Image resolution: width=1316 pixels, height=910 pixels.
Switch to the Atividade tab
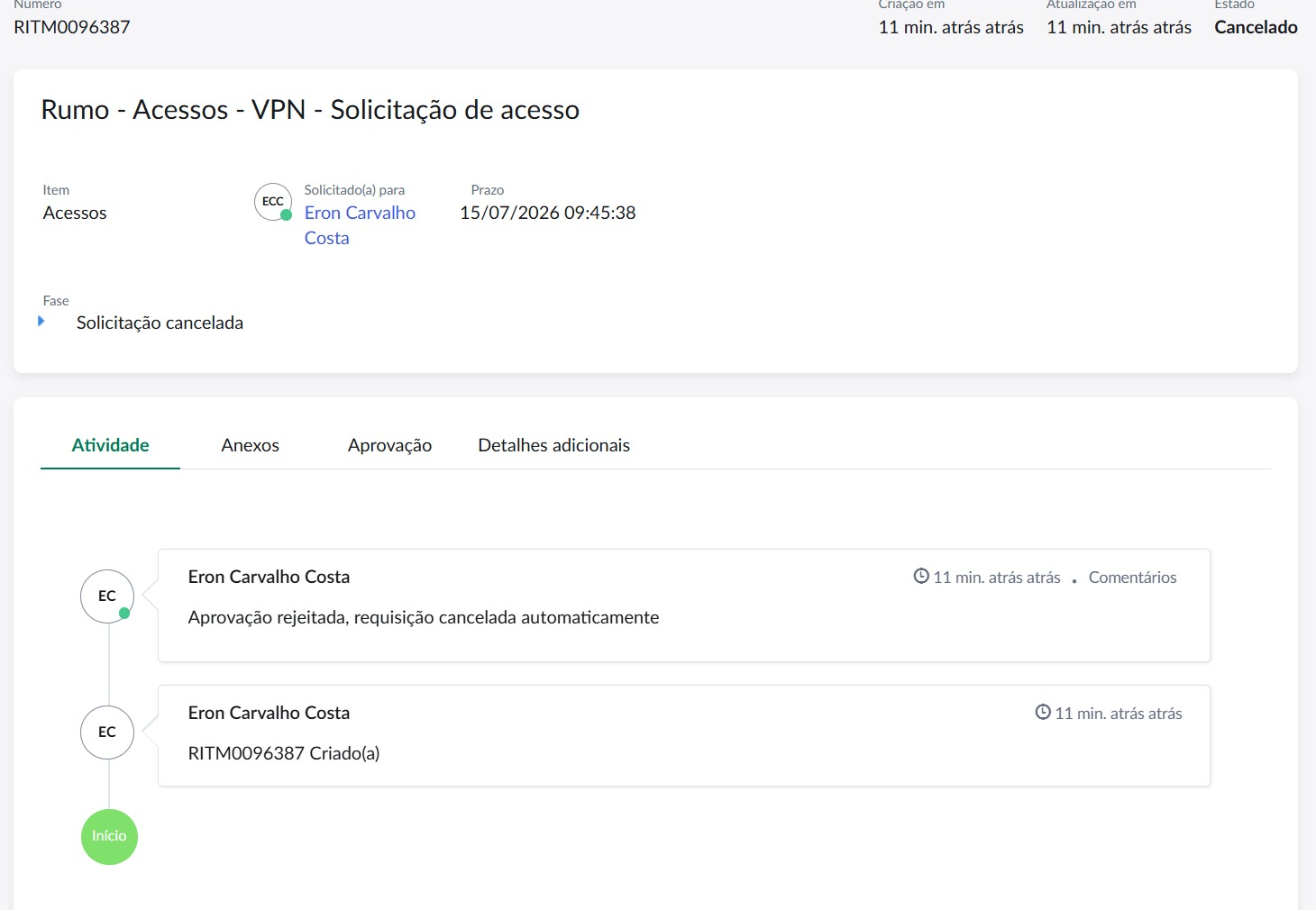click(x=111, y=445)
